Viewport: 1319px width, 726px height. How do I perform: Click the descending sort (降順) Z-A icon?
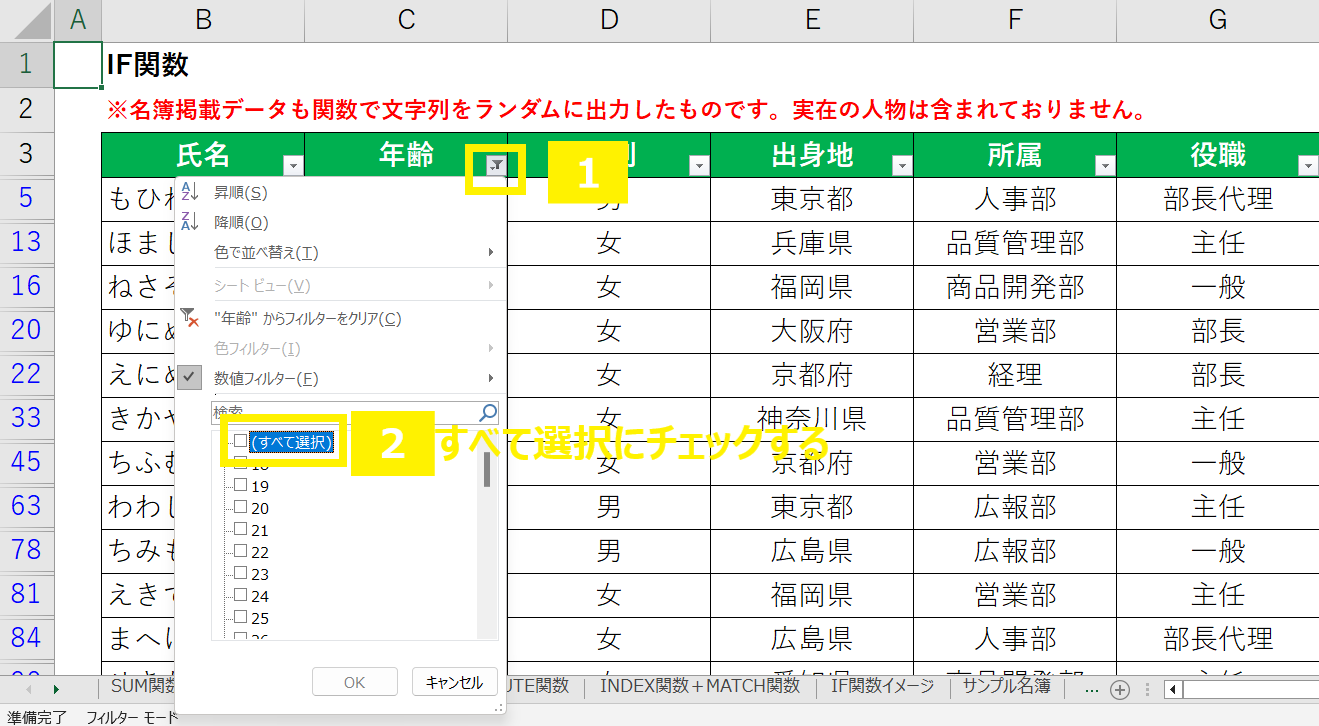[x=190, y=222]
